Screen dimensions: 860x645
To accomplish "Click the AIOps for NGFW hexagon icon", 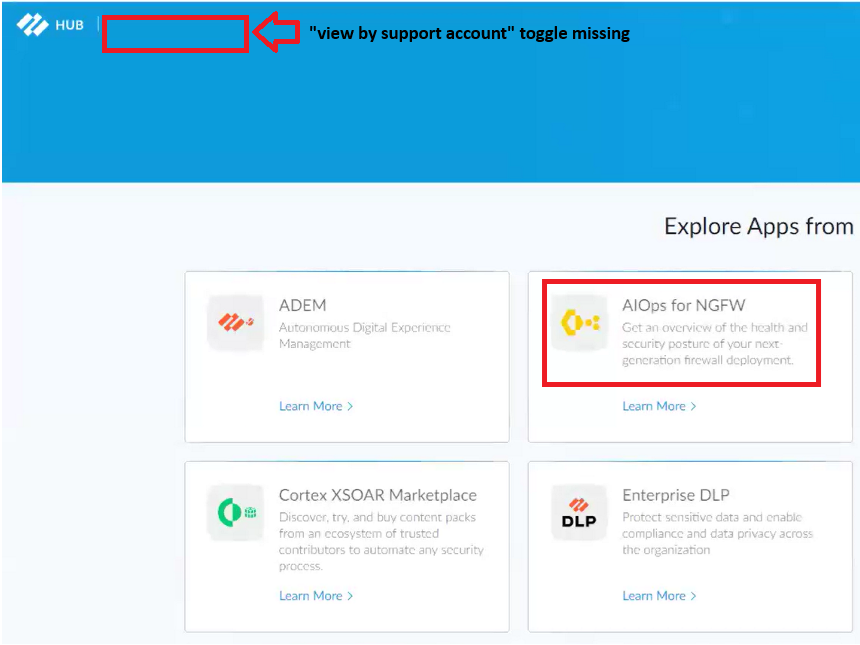I will coord(578,324).
